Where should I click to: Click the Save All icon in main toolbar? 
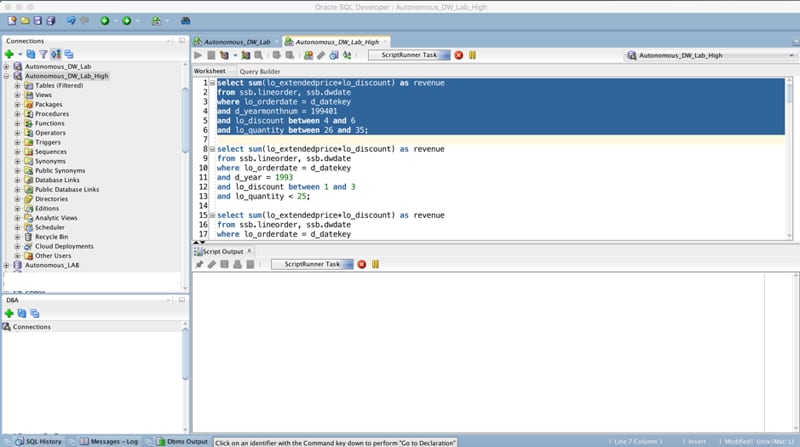point(50,20)
